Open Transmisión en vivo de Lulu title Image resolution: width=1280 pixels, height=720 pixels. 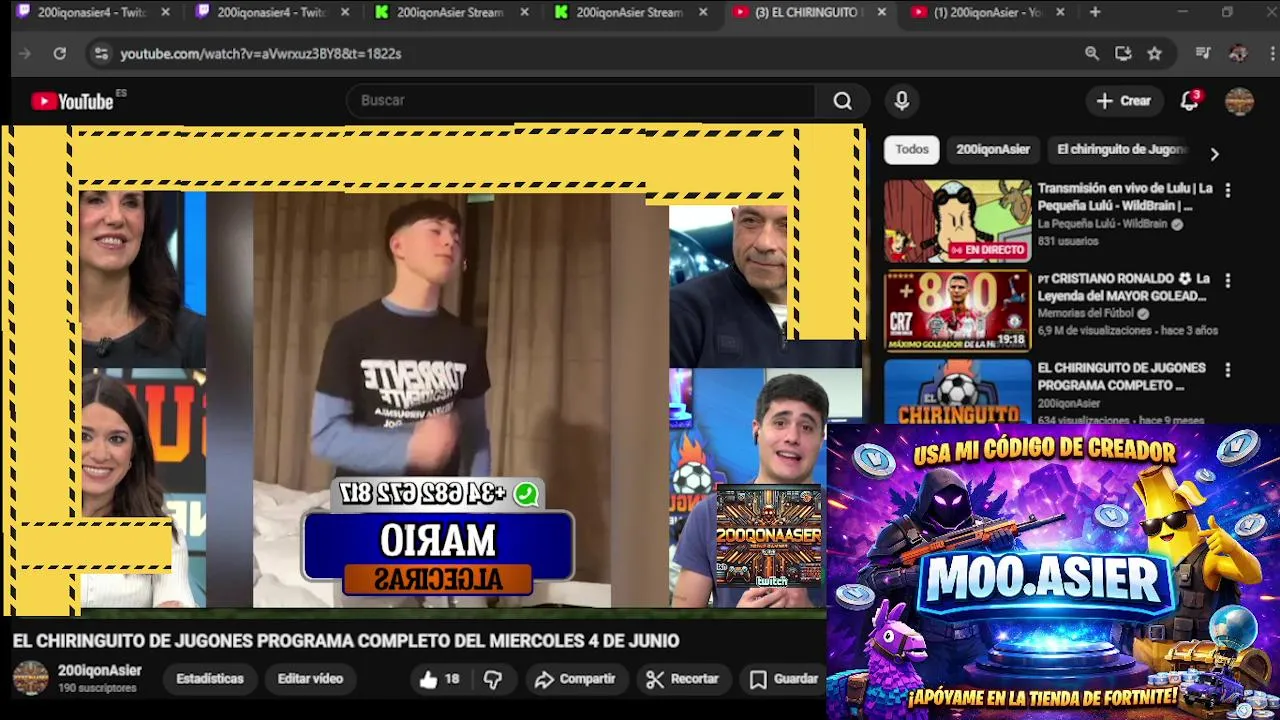coord(1125,197)
